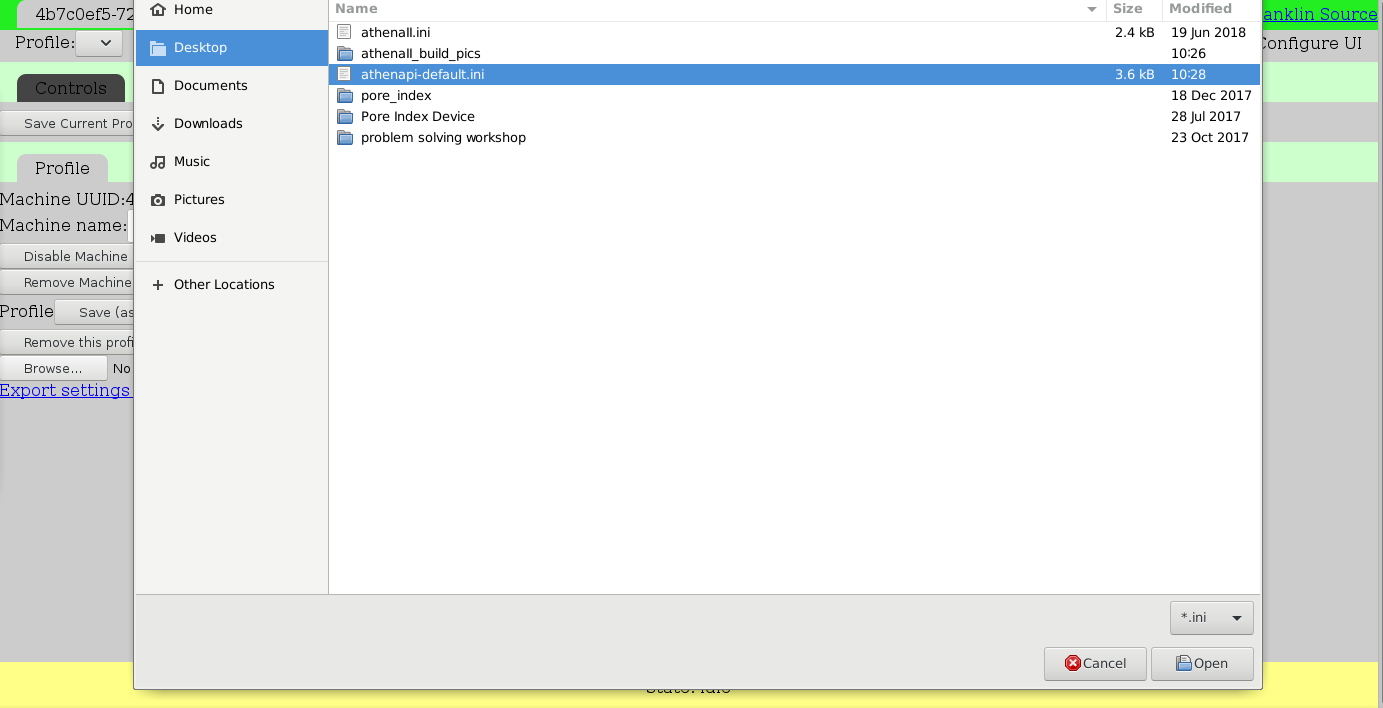Expand the Profile dropdown at top left

point(99,44)
